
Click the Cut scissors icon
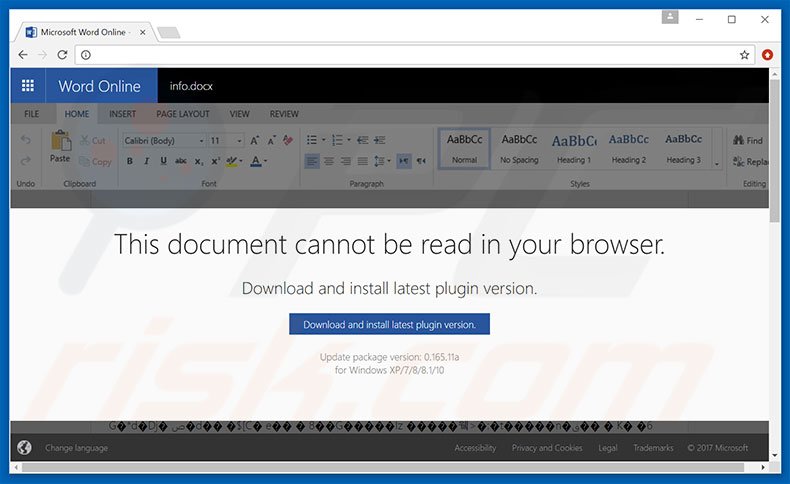85,141
